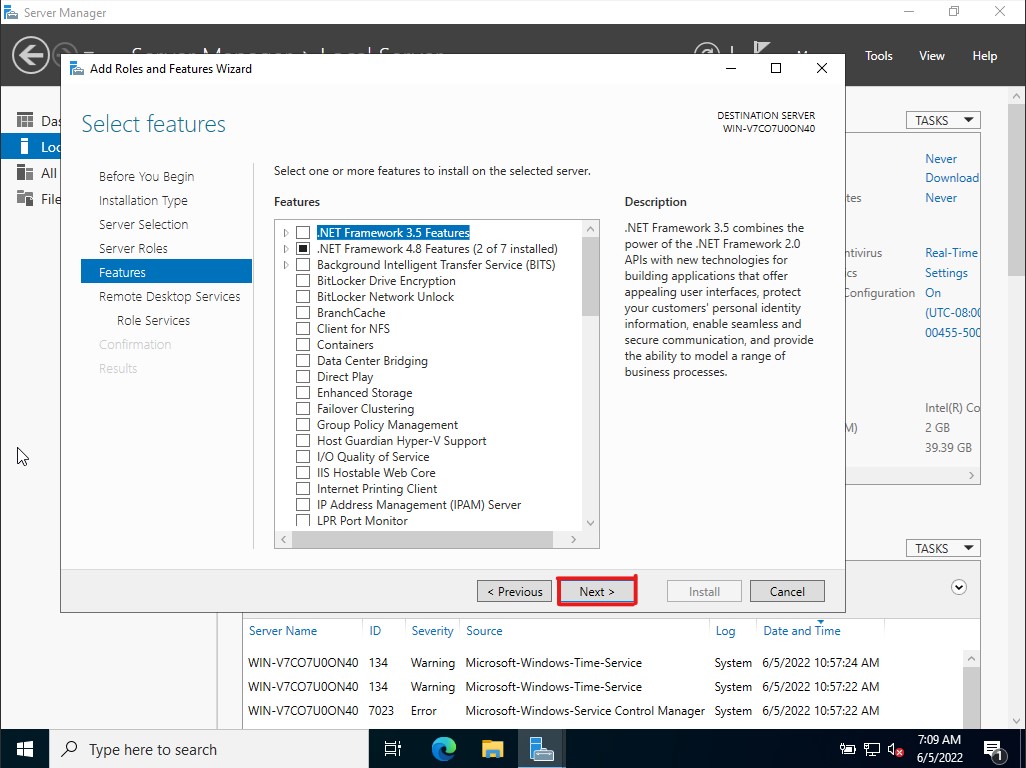Open the File and Storage Services sidebar icon
1026x768 pixels.
[25, 198]
